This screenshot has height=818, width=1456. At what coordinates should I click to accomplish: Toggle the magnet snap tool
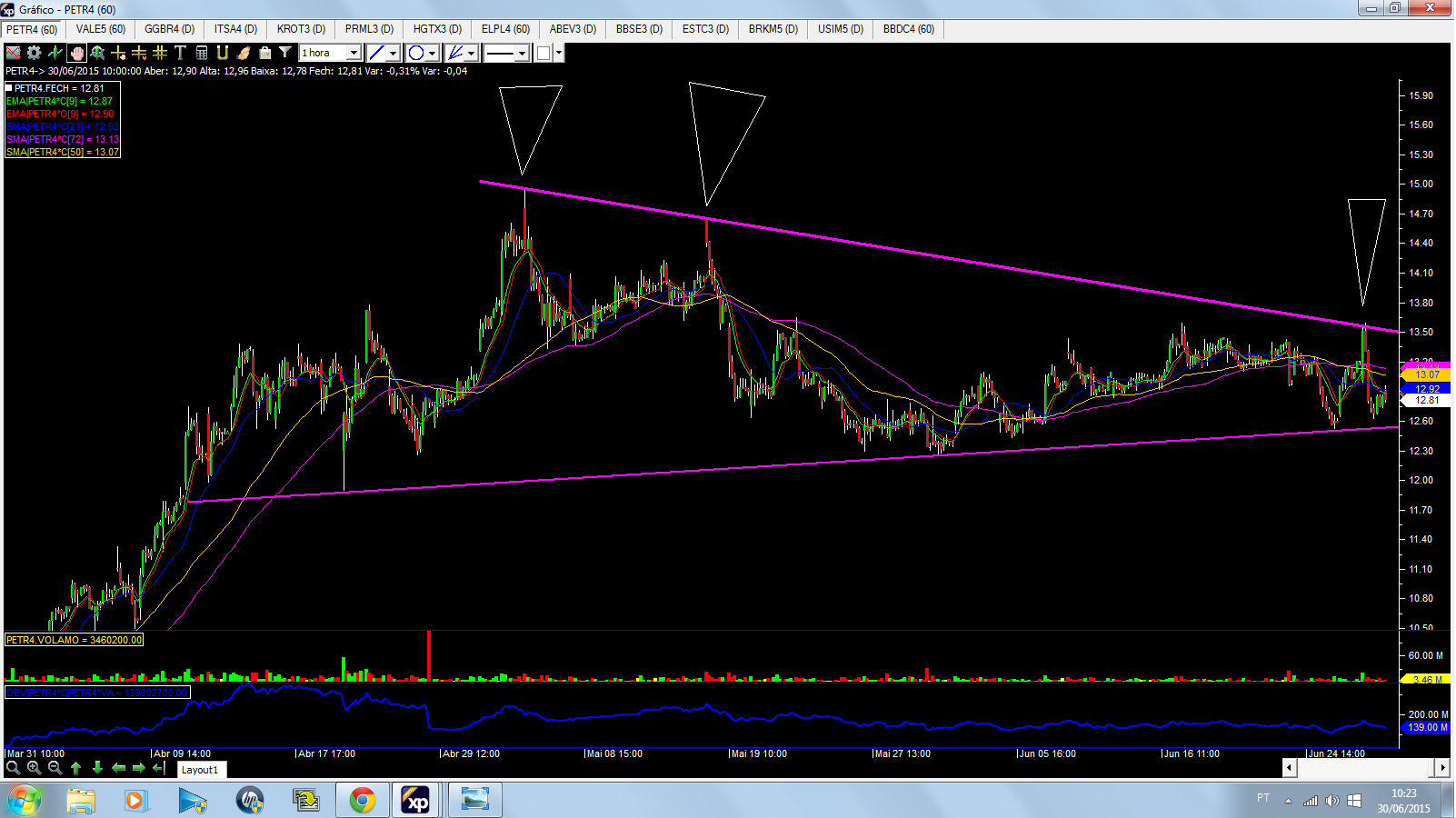click(x=223, y=53)
